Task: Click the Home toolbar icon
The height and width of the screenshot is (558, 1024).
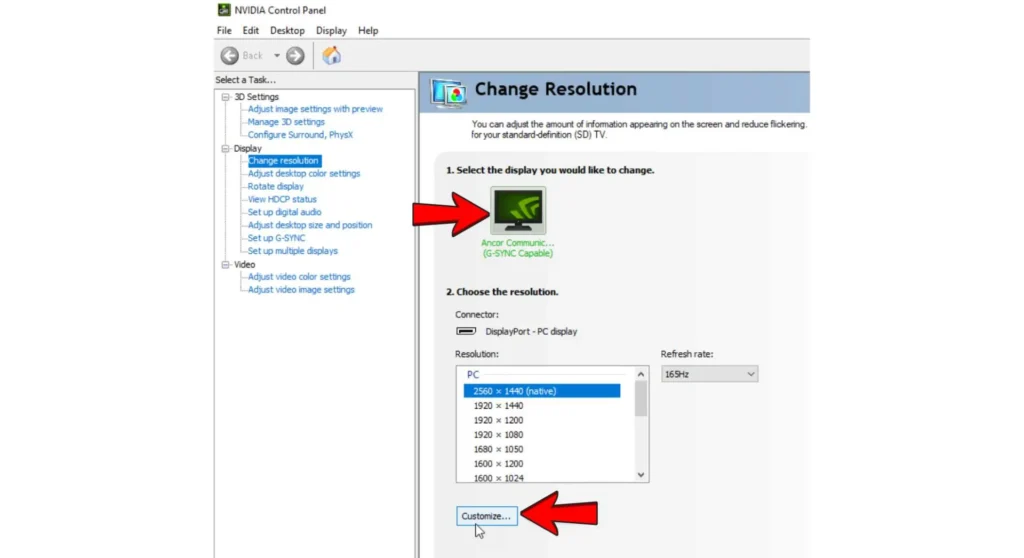Action: pos(332,56)
